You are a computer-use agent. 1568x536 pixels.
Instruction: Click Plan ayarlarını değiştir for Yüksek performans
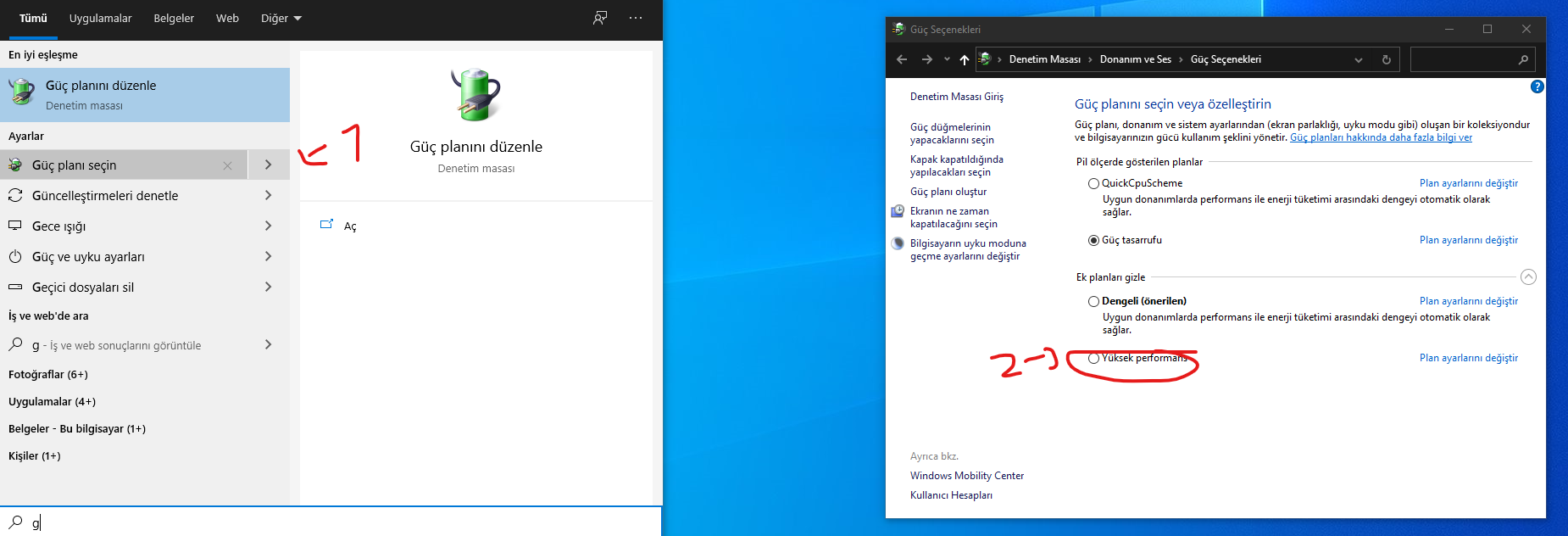(x=1468, y=358)
